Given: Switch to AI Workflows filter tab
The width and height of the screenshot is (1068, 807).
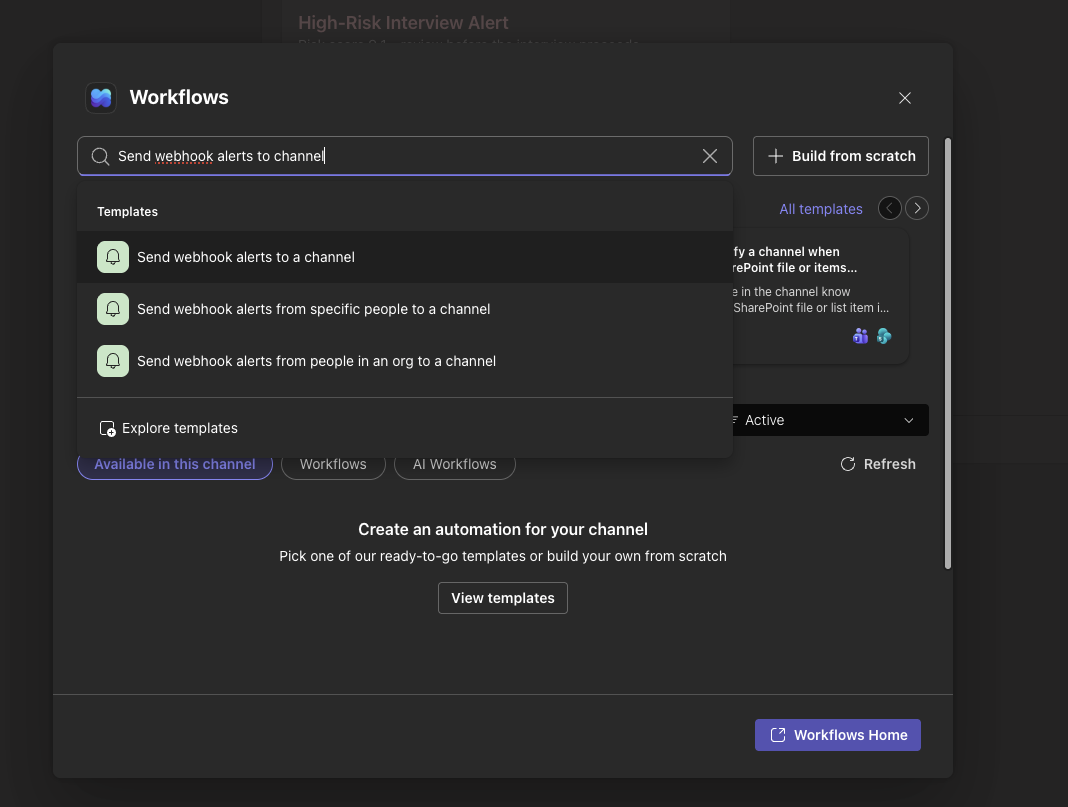Looking at the screenshot, I should click(454, 464).
